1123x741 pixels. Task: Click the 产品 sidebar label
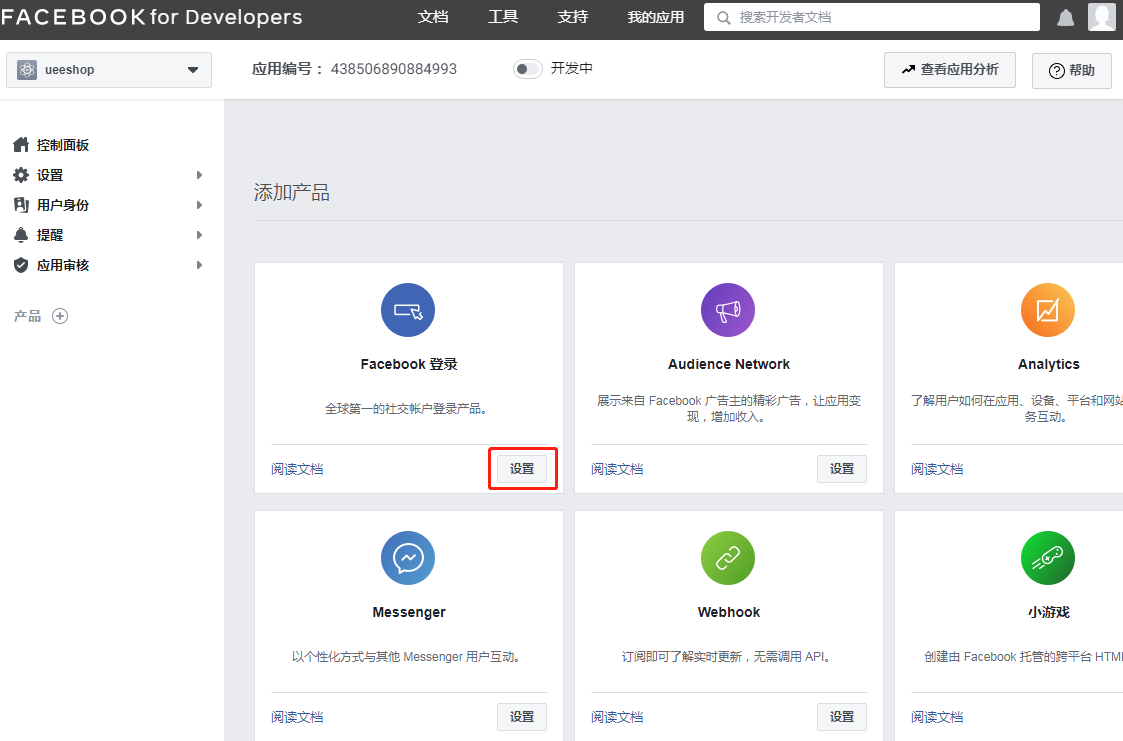[27, 316]
